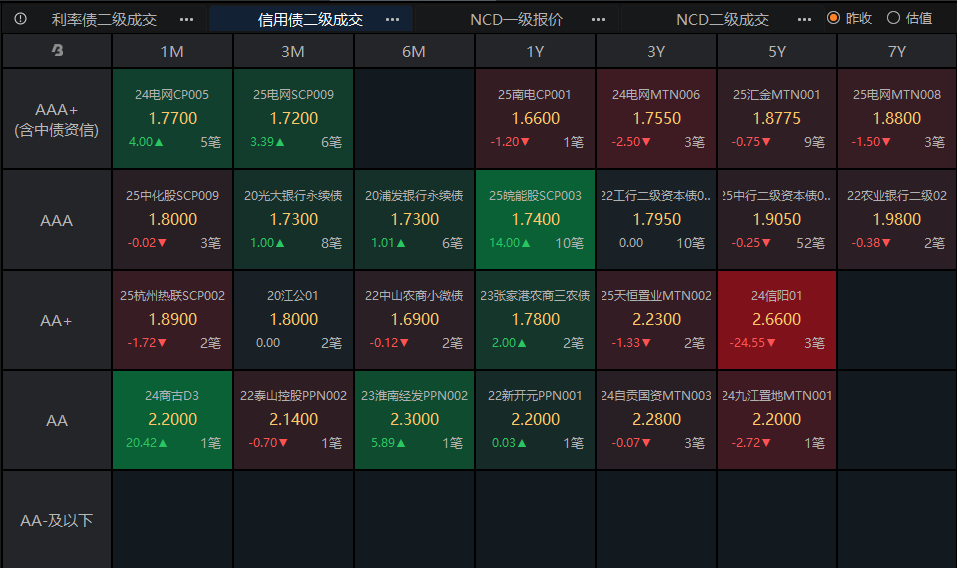This screenshot has height=568, width=957.
Task: Select the 20光大银行永续债 cell
Action: (293, 220)
